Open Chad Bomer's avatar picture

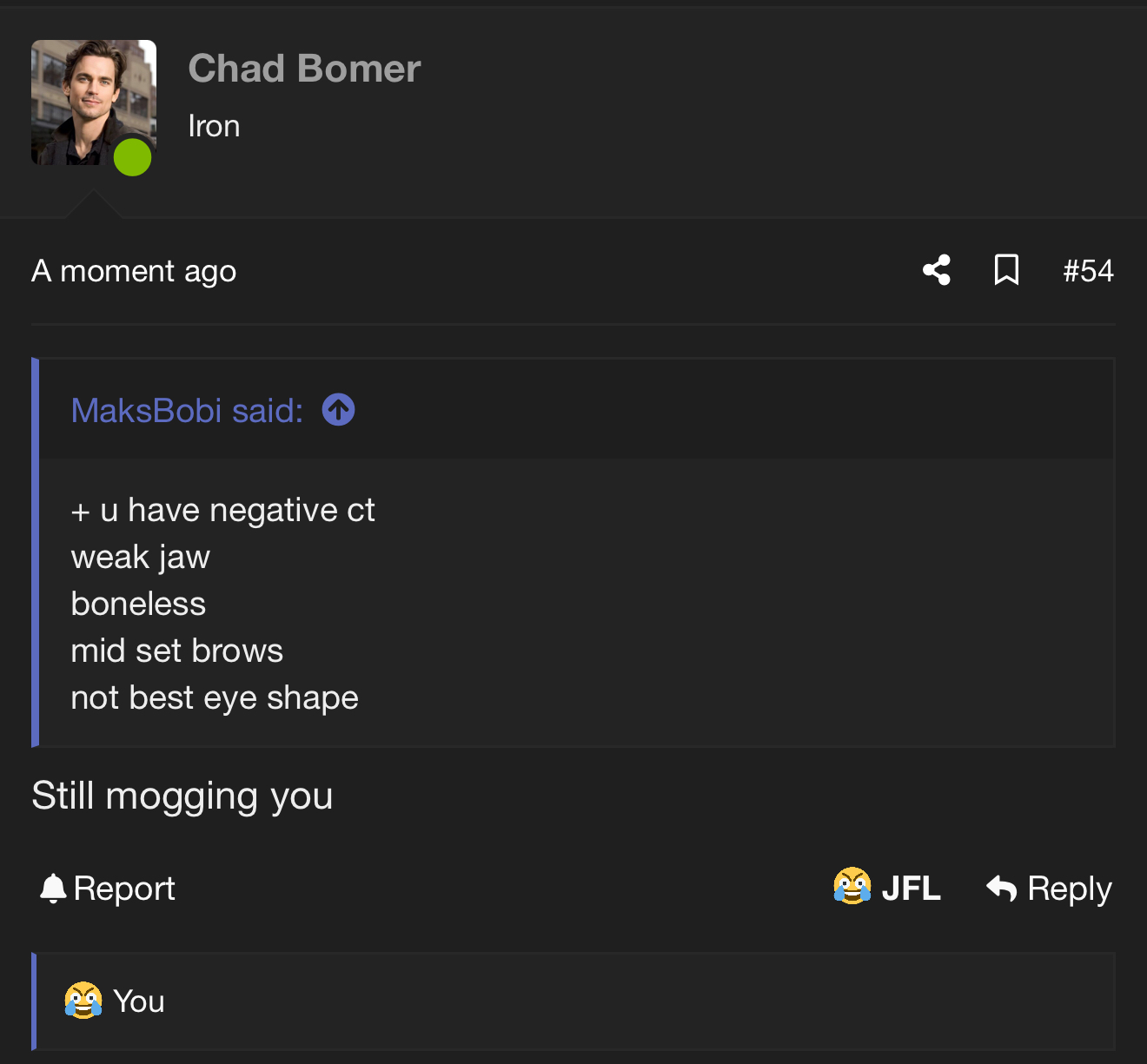coord(94,102)
